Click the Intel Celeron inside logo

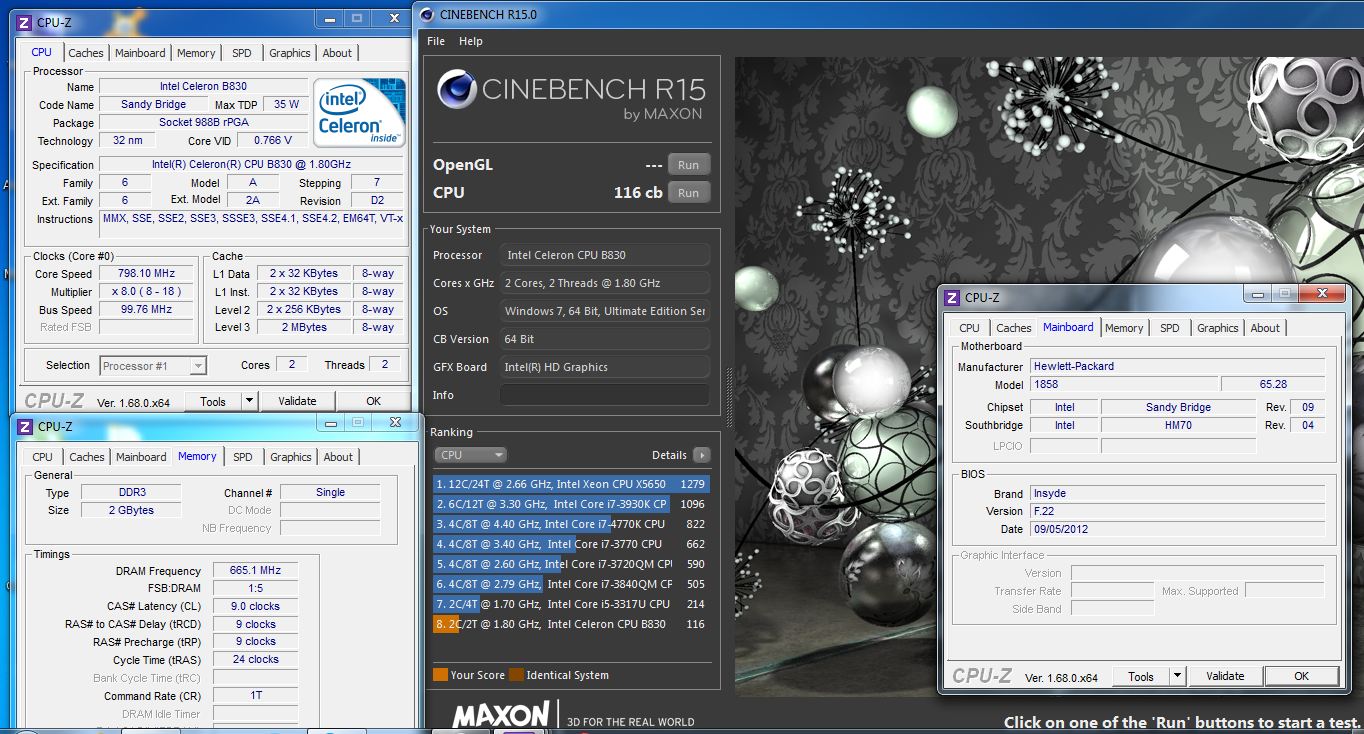359,112
